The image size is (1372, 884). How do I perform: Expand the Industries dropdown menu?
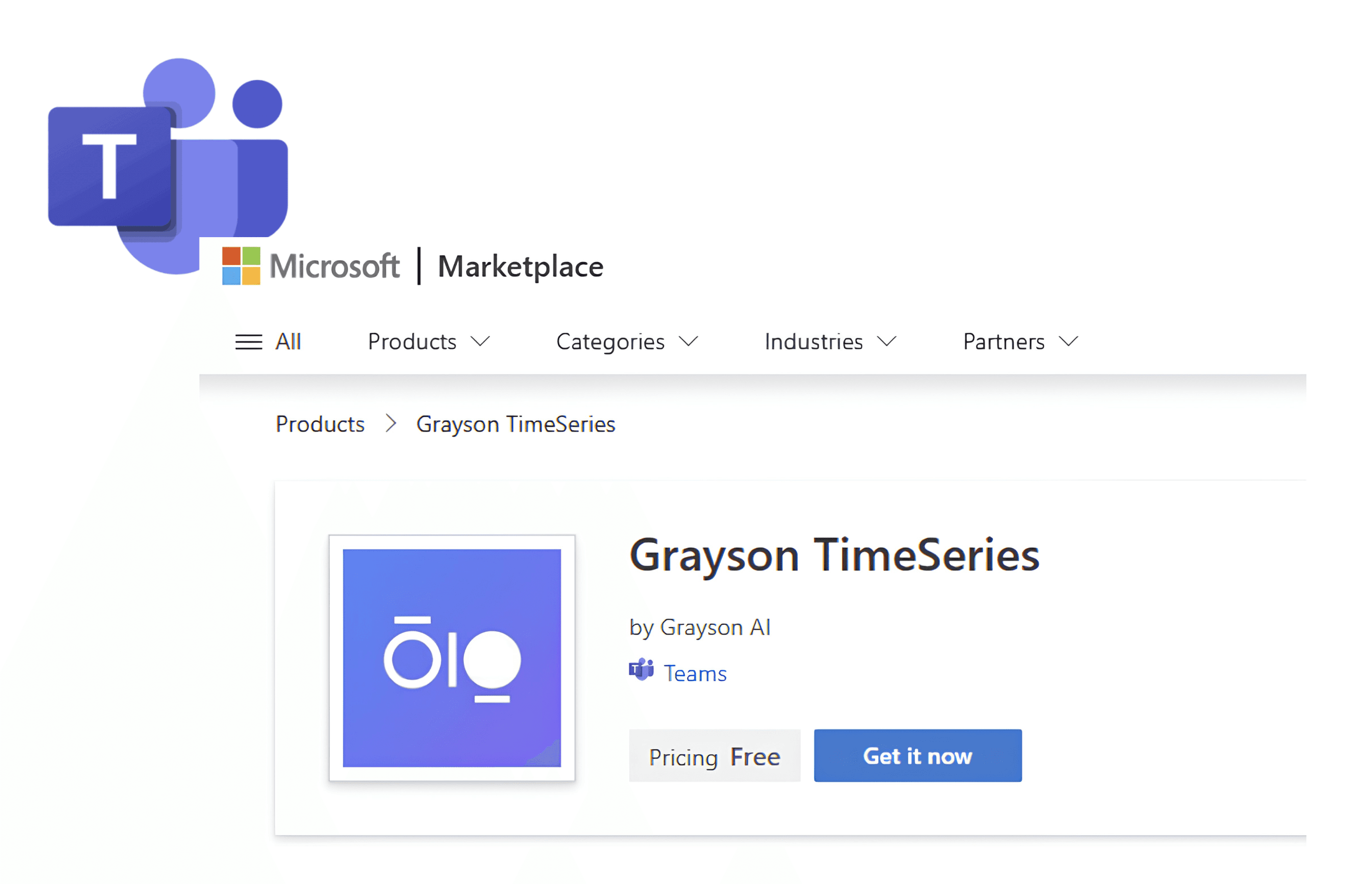tap(830, 342)
